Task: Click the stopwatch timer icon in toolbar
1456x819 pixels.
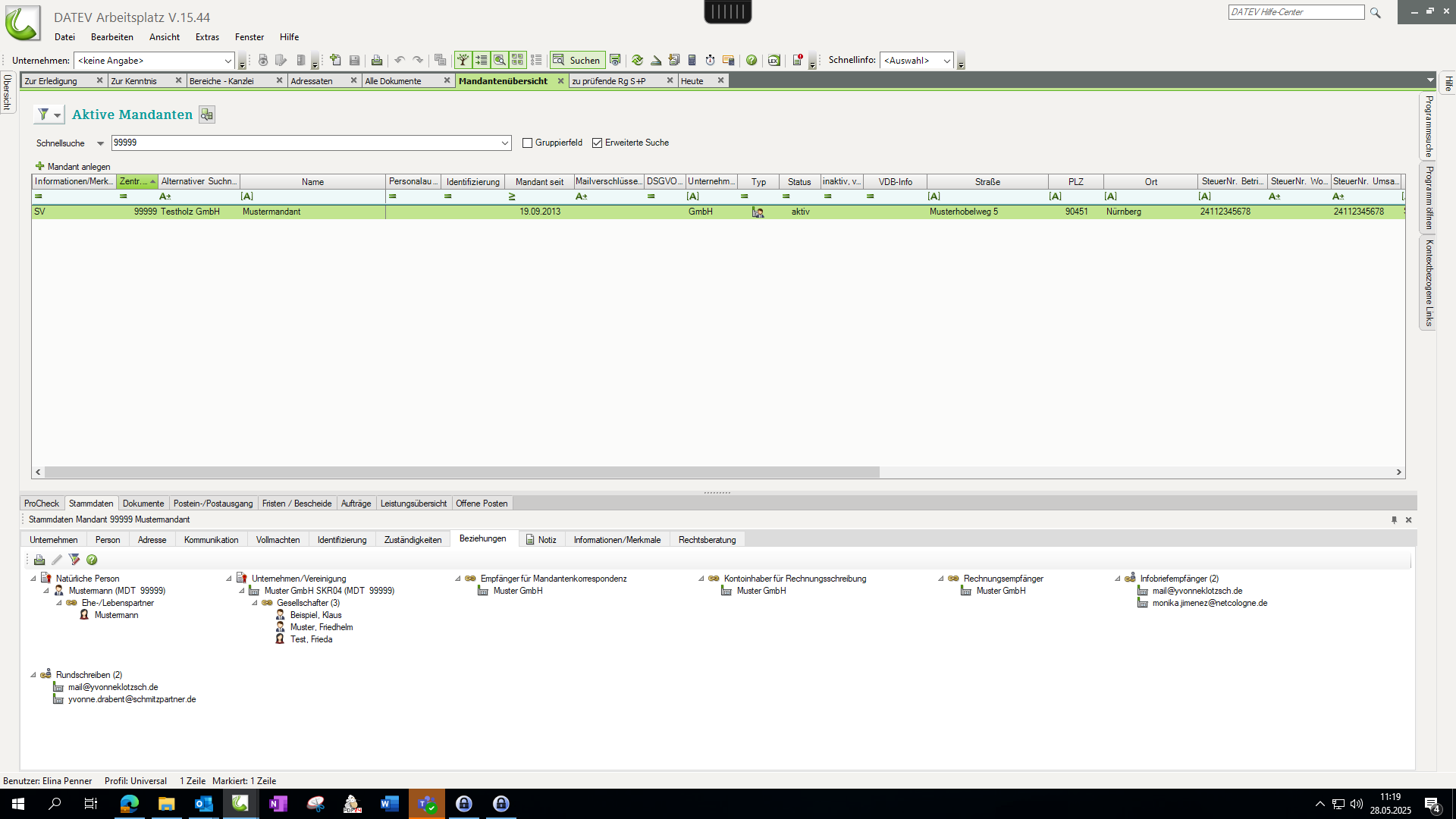Action: coord(710,61)
